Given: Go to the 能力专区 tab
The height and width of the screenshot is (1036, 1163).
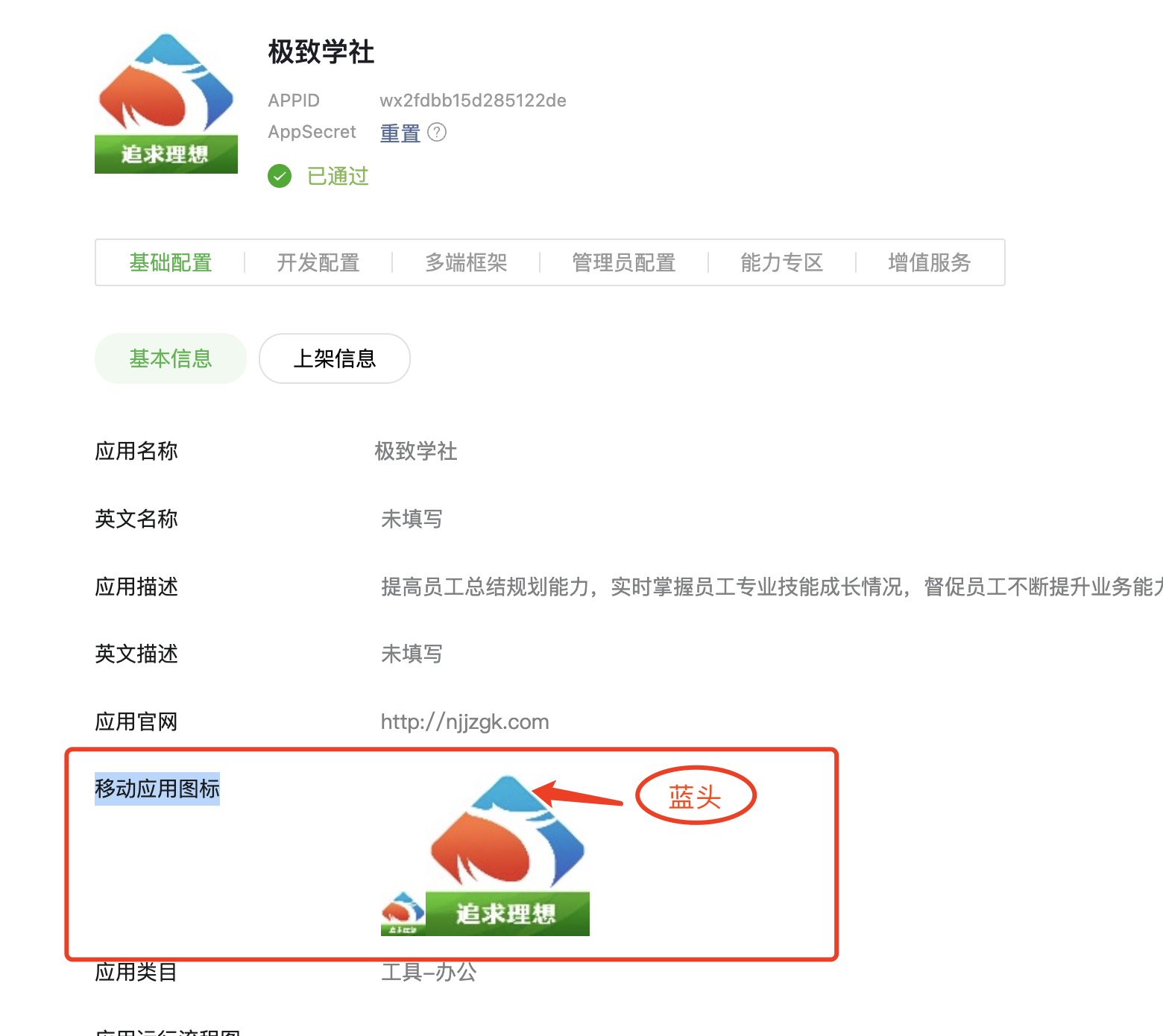Looking at the screenshot, I should pyautogui.click(x=781, y=262).
